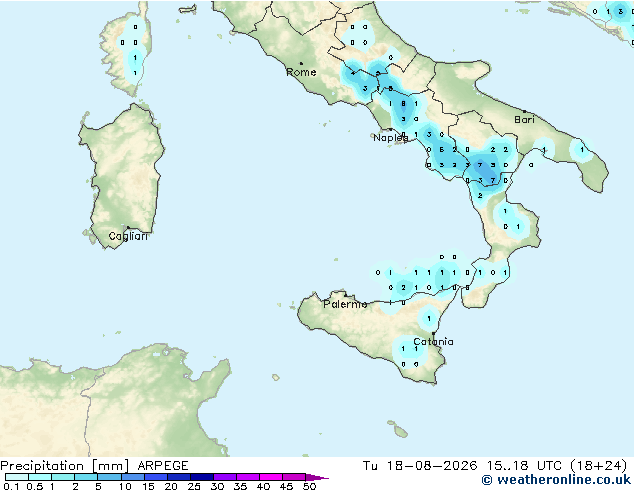
Task: Click the '25' legend scale value
Action: point(194,486)
